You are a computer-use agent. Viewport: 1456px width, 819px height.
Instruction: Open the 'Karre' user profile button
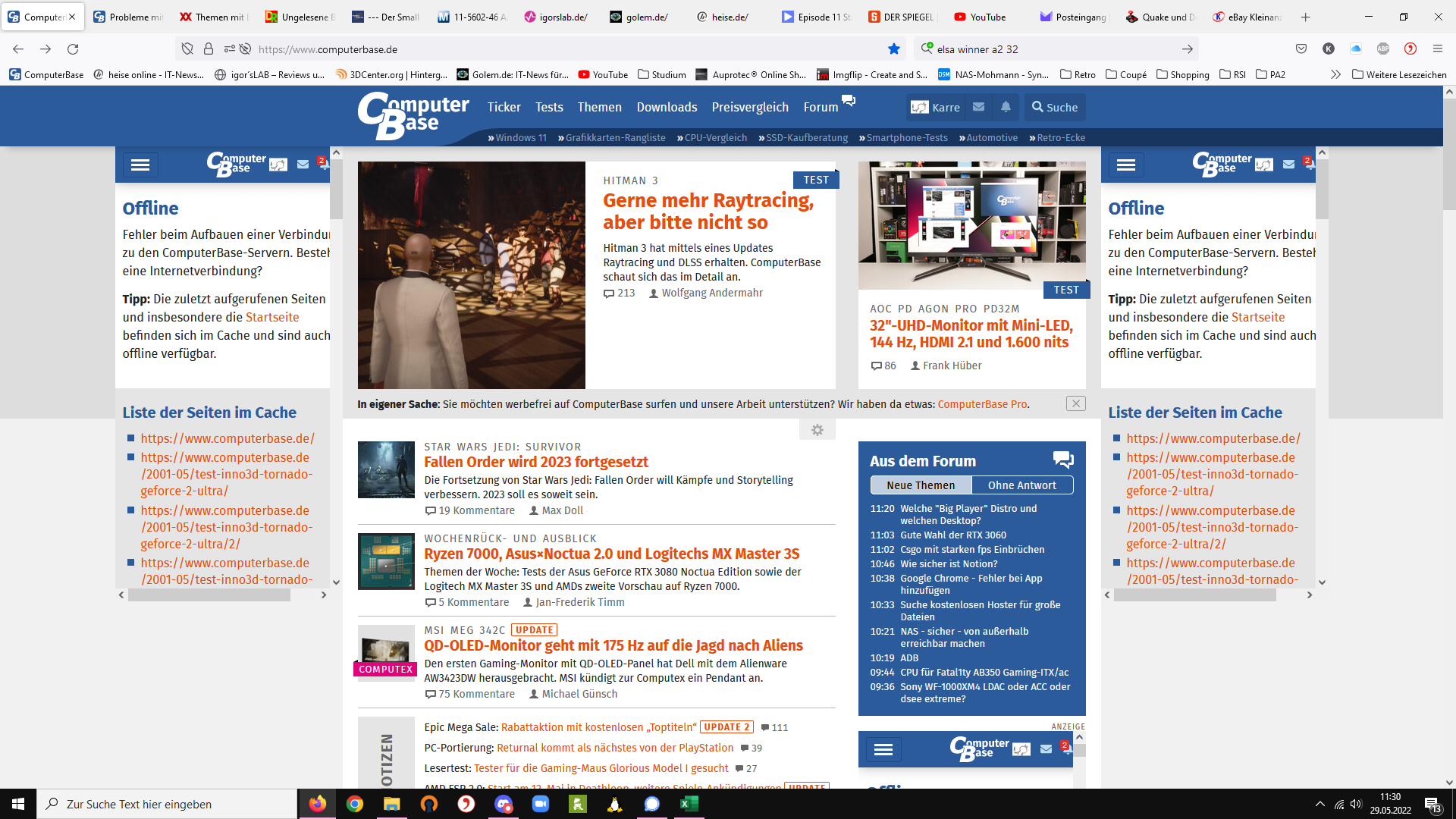pyautogui.click(x=936, y=108)
